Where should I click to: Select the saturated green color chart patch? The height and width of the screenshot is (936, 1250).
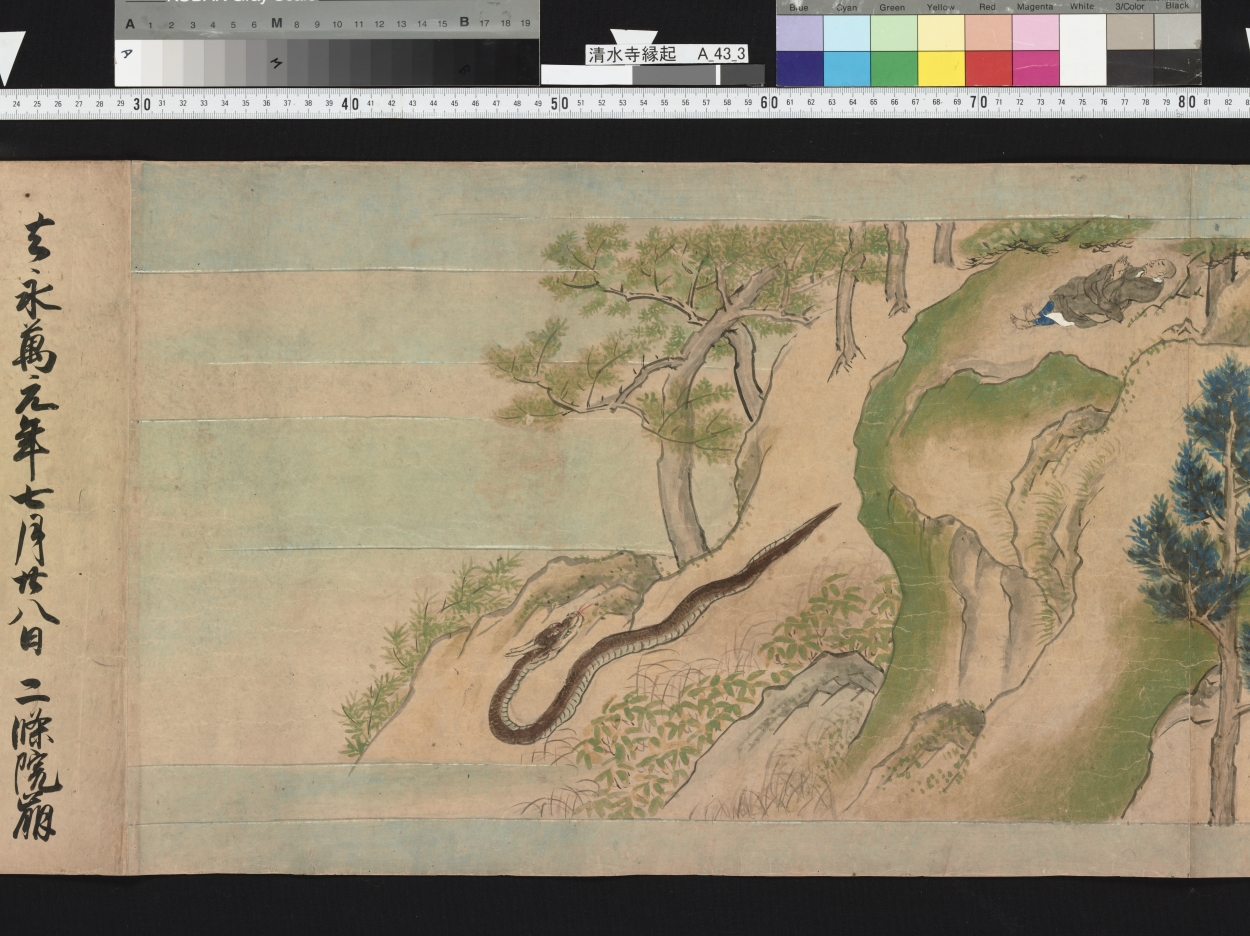click(894, 68)
